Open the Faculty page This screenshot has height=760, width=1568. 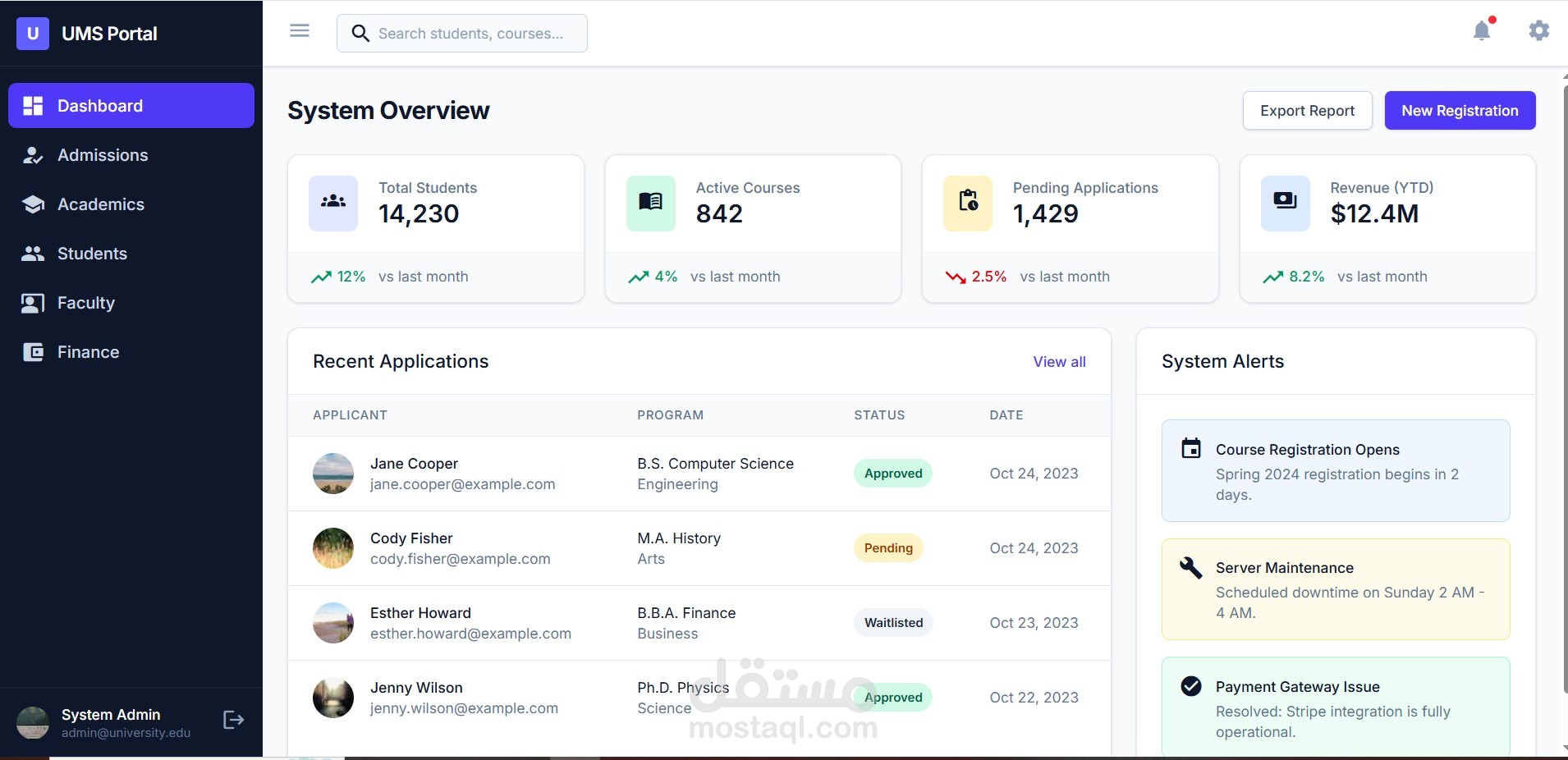click(x=131, y=303)
